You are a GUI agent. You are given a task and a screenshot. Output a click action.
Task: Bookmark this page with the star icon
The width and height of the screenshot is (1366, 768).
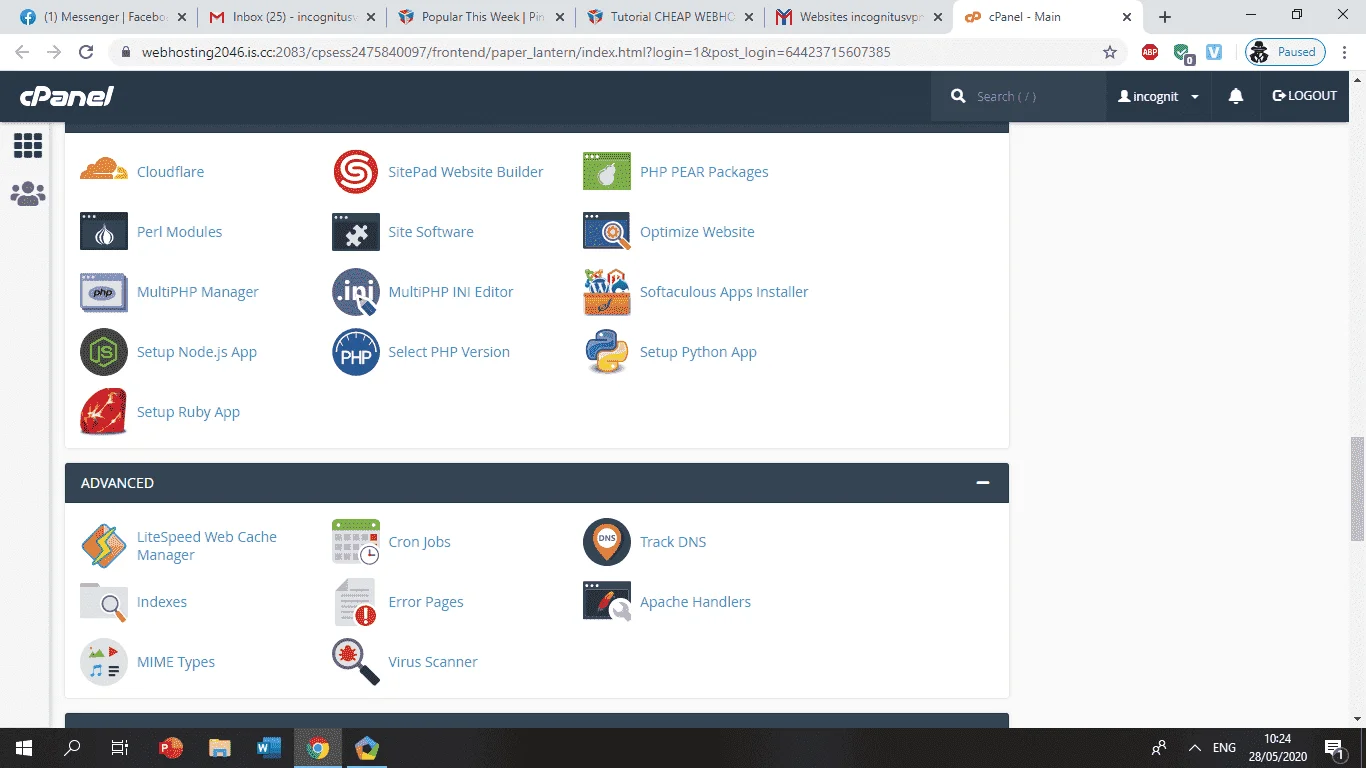click(x=1110, y=52)
